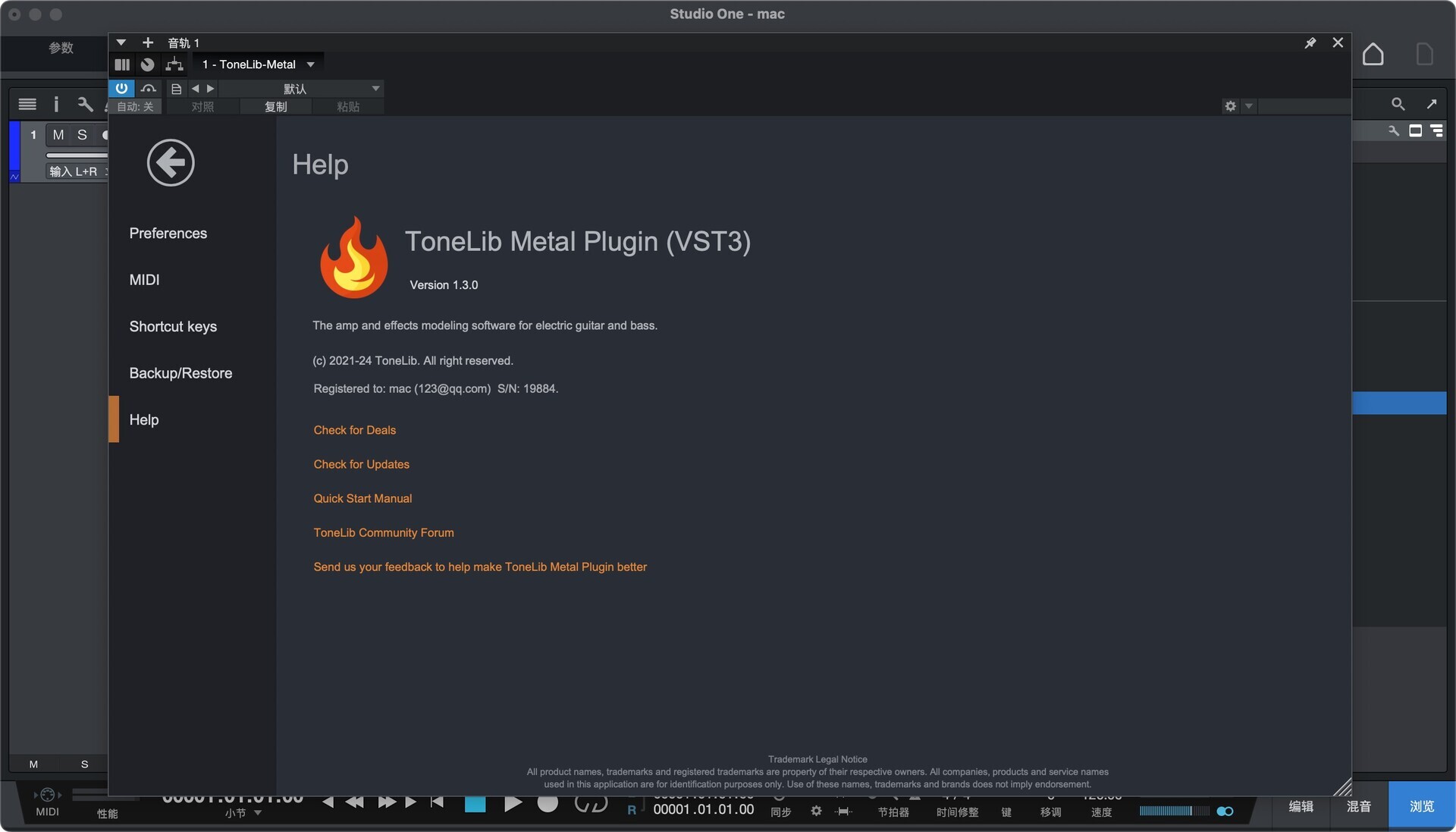Click the search magnifier icon in browser

[1398, 104]
